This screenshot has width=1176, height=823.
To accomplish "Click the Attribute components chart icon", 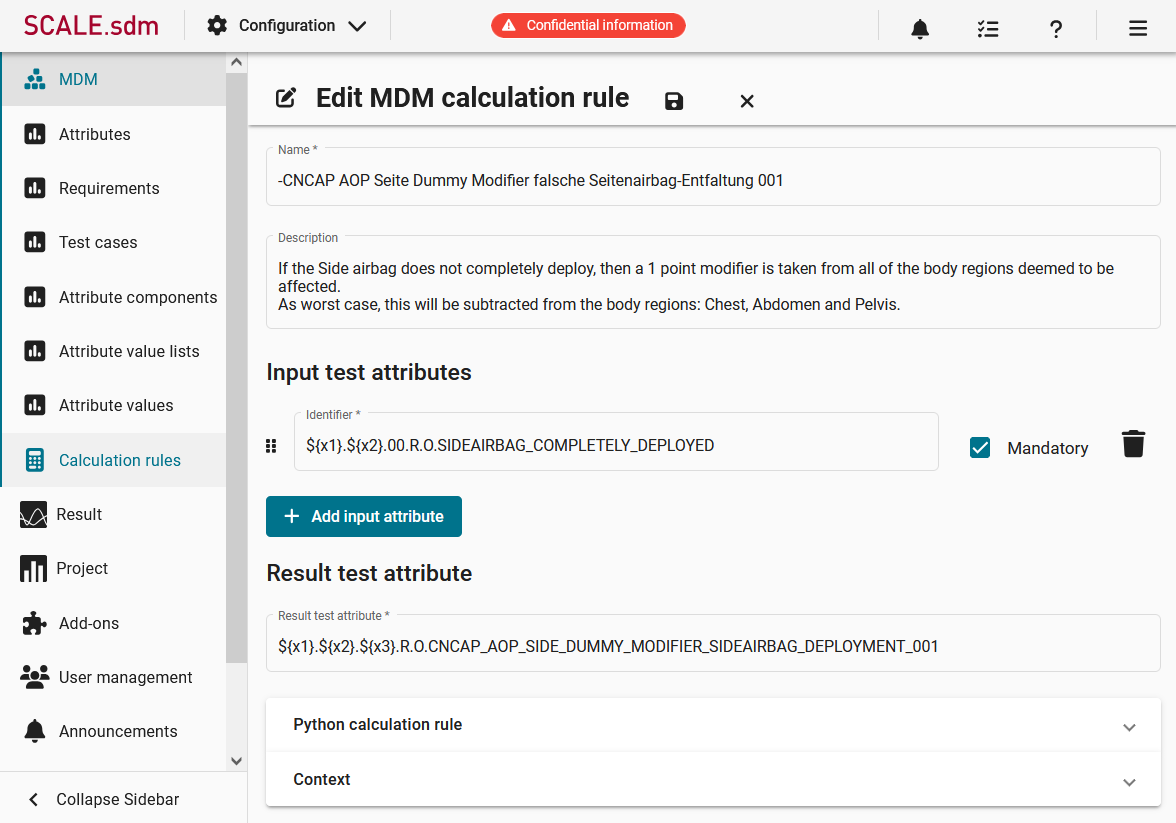I will click(x=34, y=297).
